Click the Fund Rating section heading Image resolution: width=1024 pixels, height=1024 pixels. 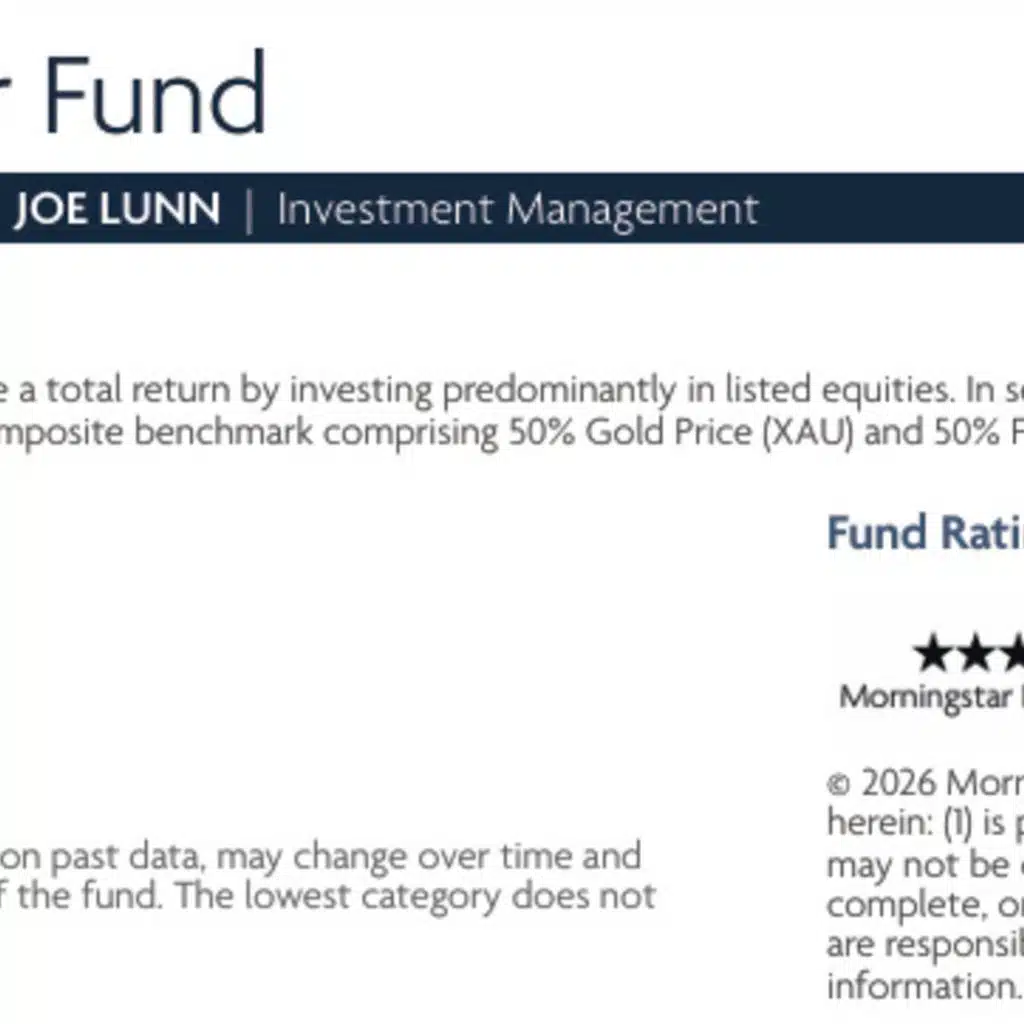click(x=925, y=532)
